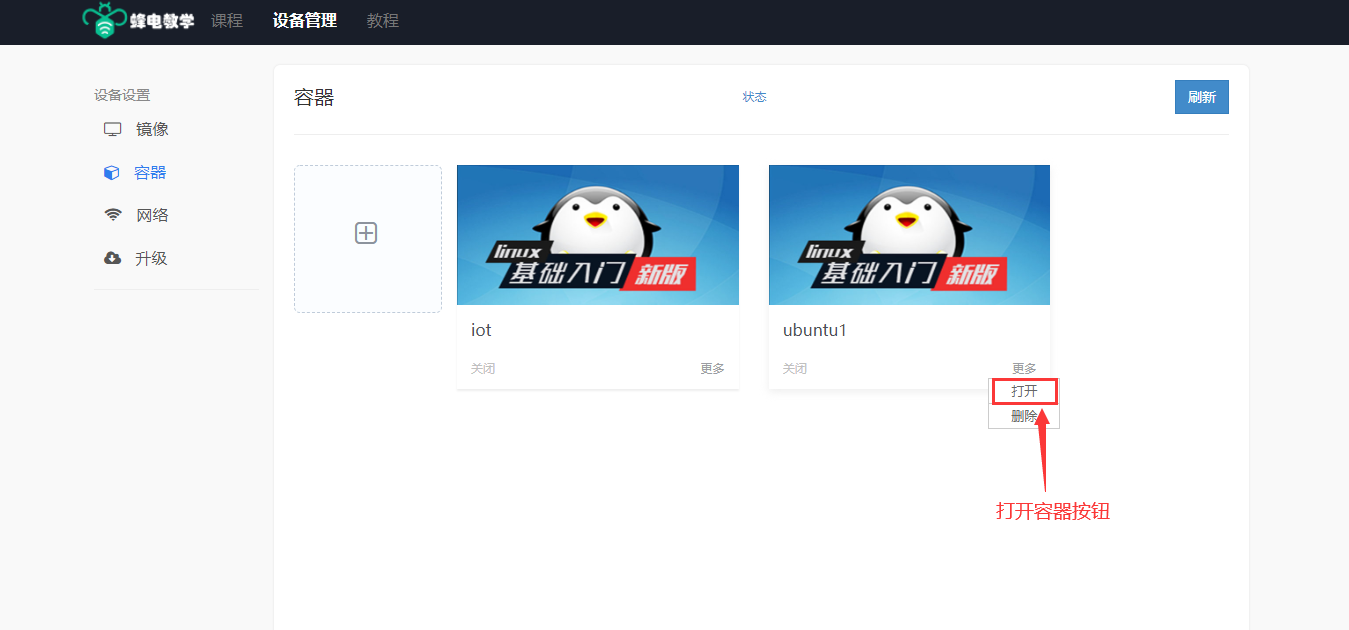This screenshot has width=1349, height=630.
Task: Click the 状态 link
Action: click(x=755, y=97)
